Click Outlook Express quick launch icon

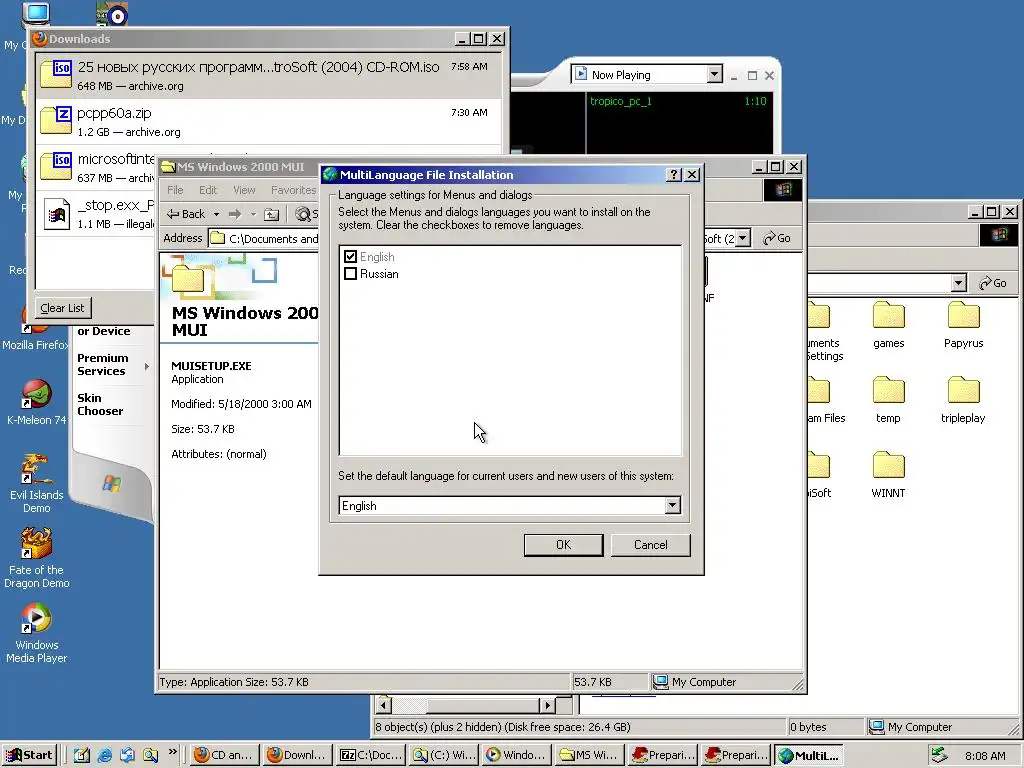(127, 755)
